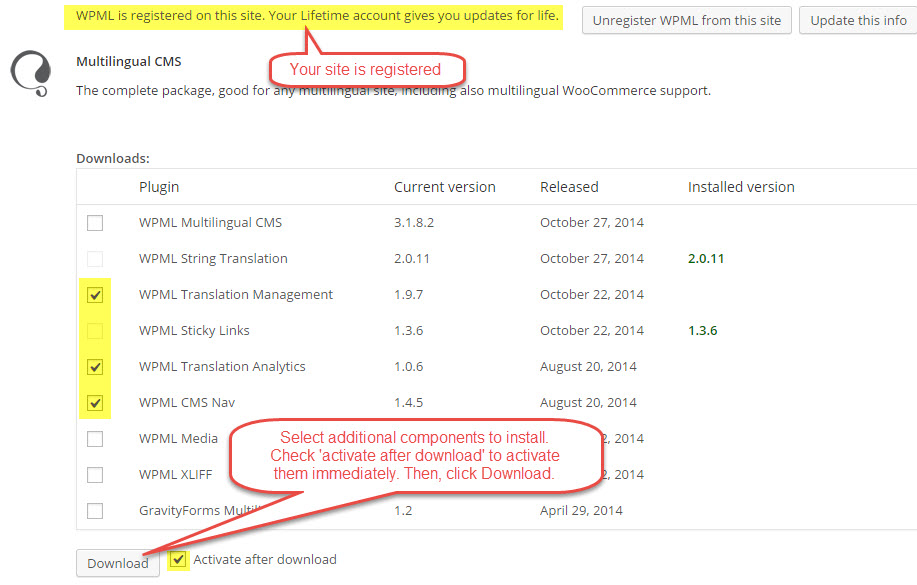Click the green installed version 1.3.6

tap(702, 331)
